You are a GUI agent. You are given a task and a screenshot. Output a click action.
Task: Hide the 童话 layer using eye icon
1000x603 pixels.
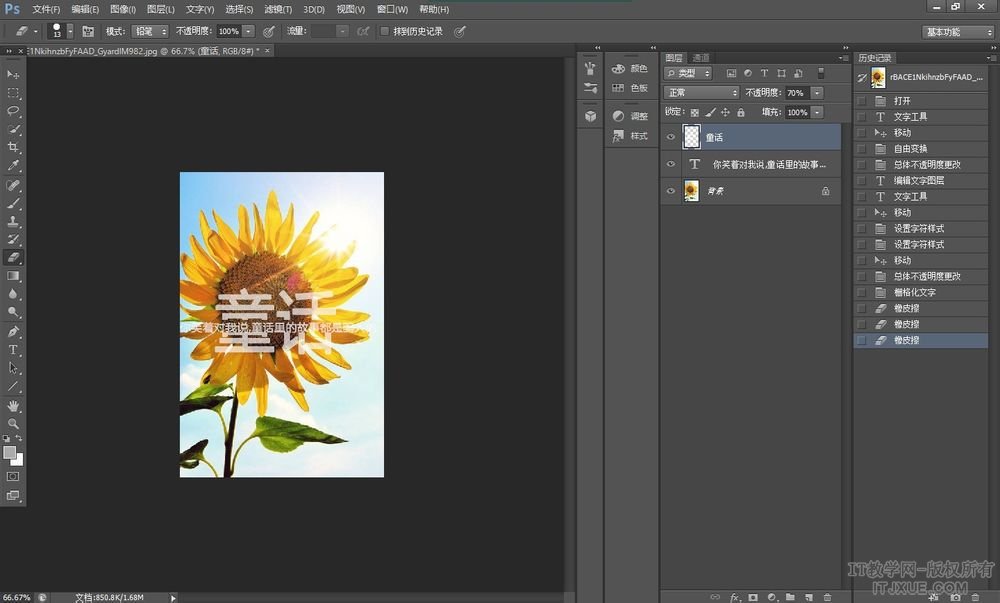click(671, 137)
